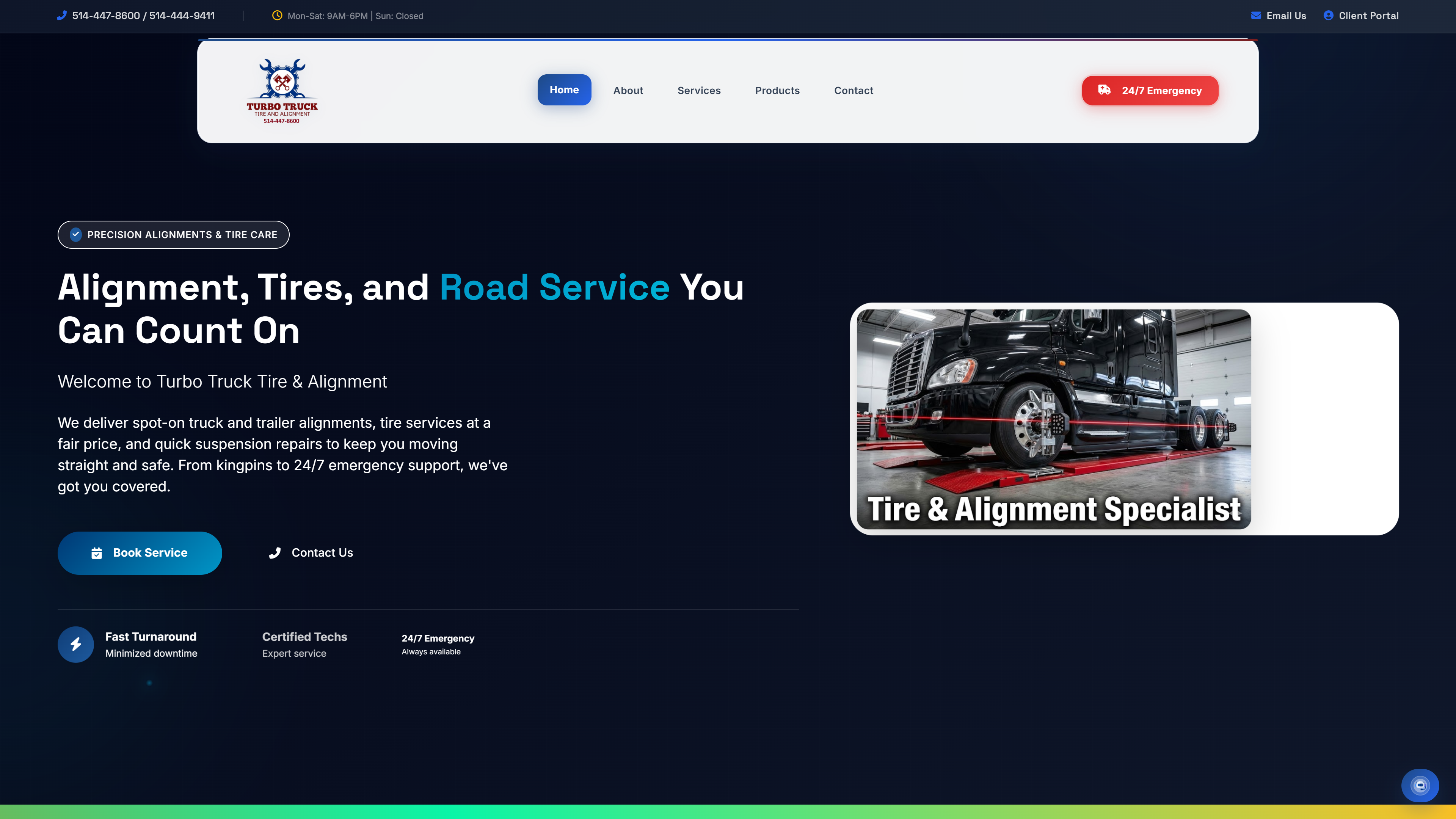This screenshot has width=1456, height=819.
Task: Select the Contact nav item
Action: 854,91
